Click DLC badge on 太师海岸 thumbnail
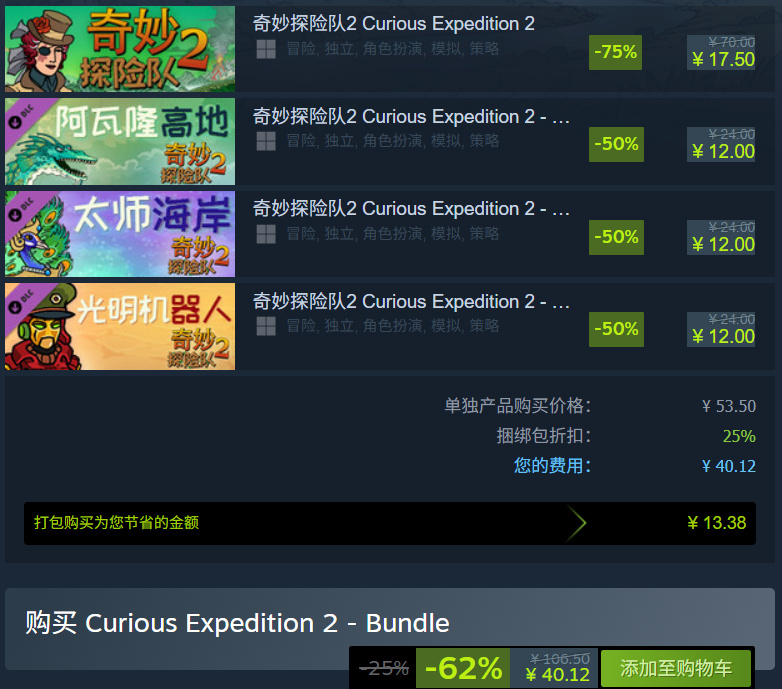Viewport: 782px width, 689px height. [x=21, y=209]
